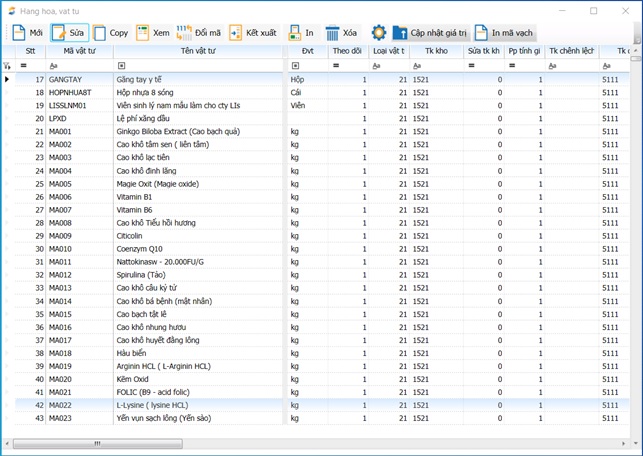Screen dimensions: 643x456
Task: Sort by the Tk kho column header
Action: [436, 50]
